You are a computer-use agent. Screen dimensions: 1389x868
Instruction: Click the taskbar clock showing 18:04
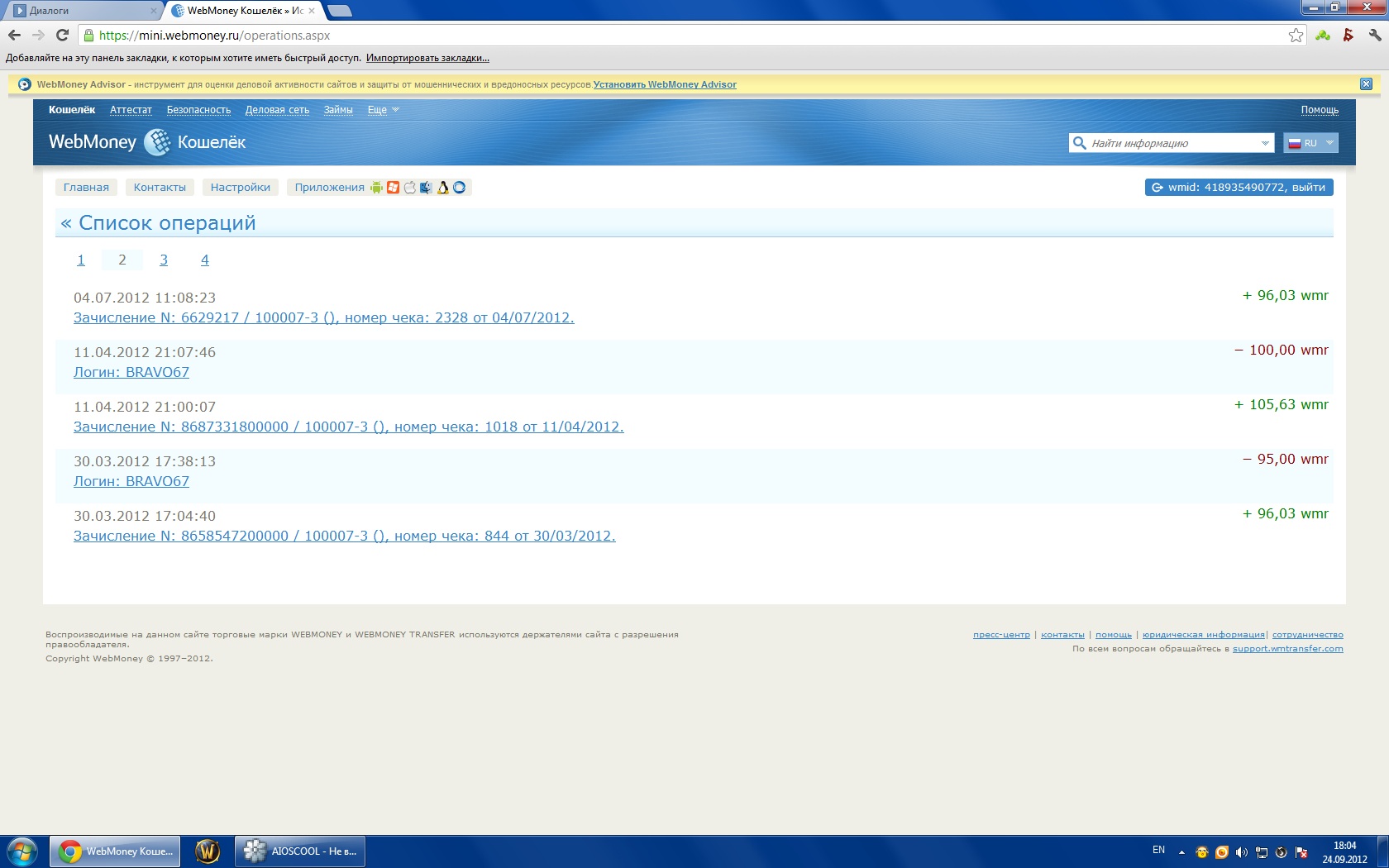(x=1344, y=852)
